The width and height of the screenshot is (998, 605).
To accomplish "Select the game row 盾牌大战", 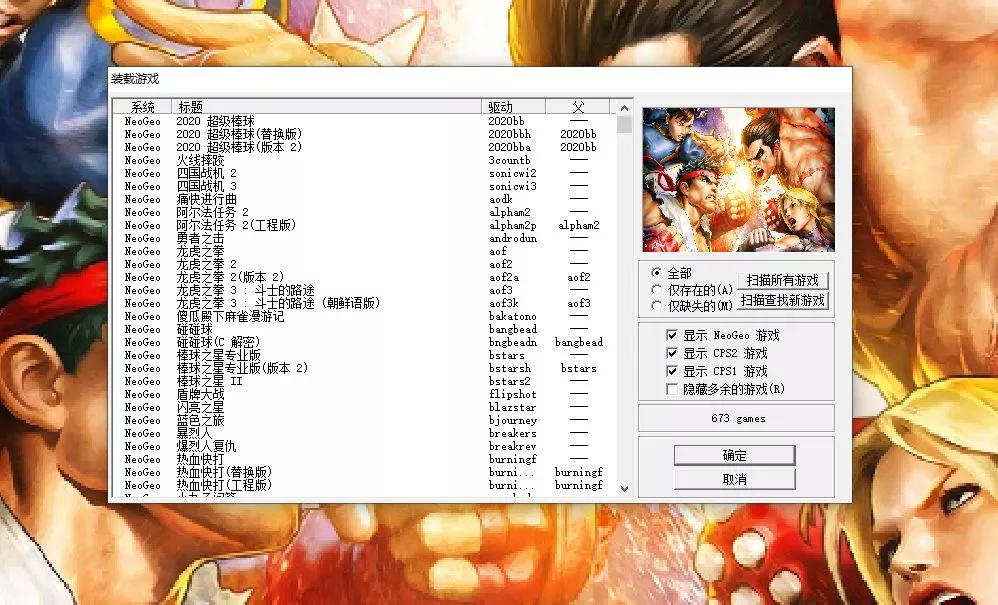I will 365,394.
